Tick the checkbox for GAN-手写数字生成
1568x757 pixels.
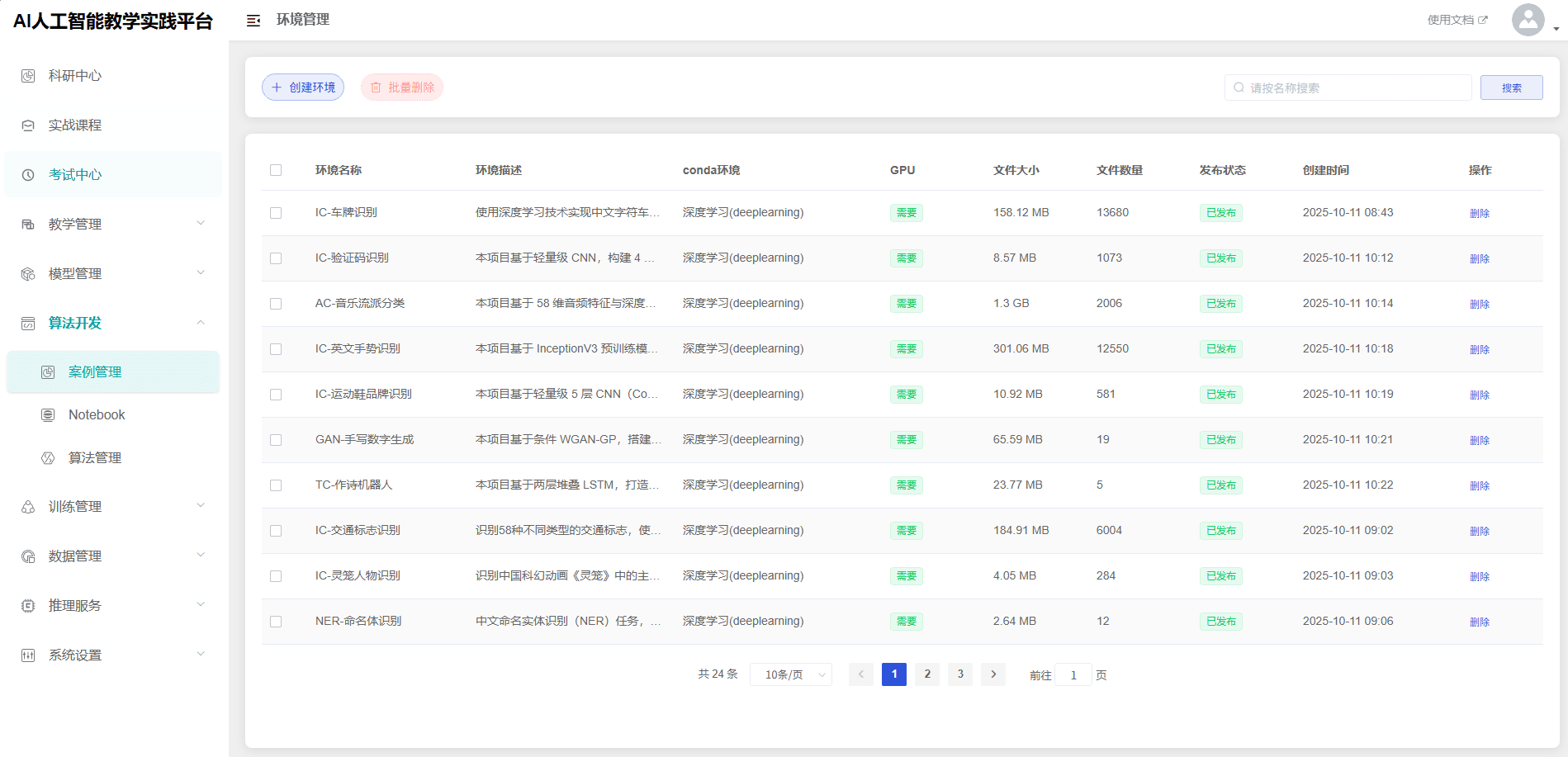click(276, 440)
